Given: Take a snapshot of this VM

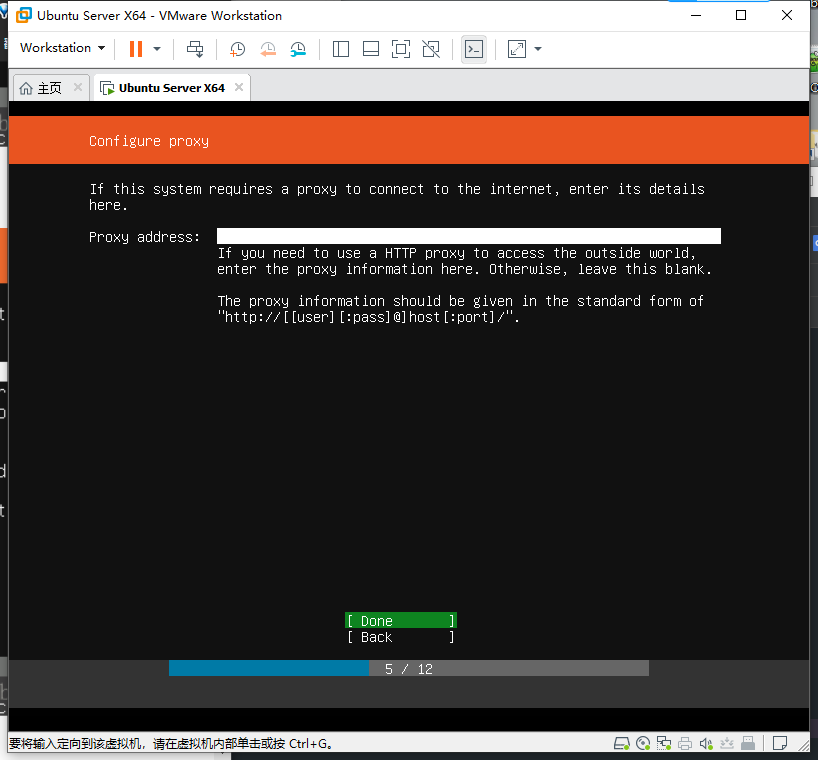Looking at the screenshot, I should 237,50.
